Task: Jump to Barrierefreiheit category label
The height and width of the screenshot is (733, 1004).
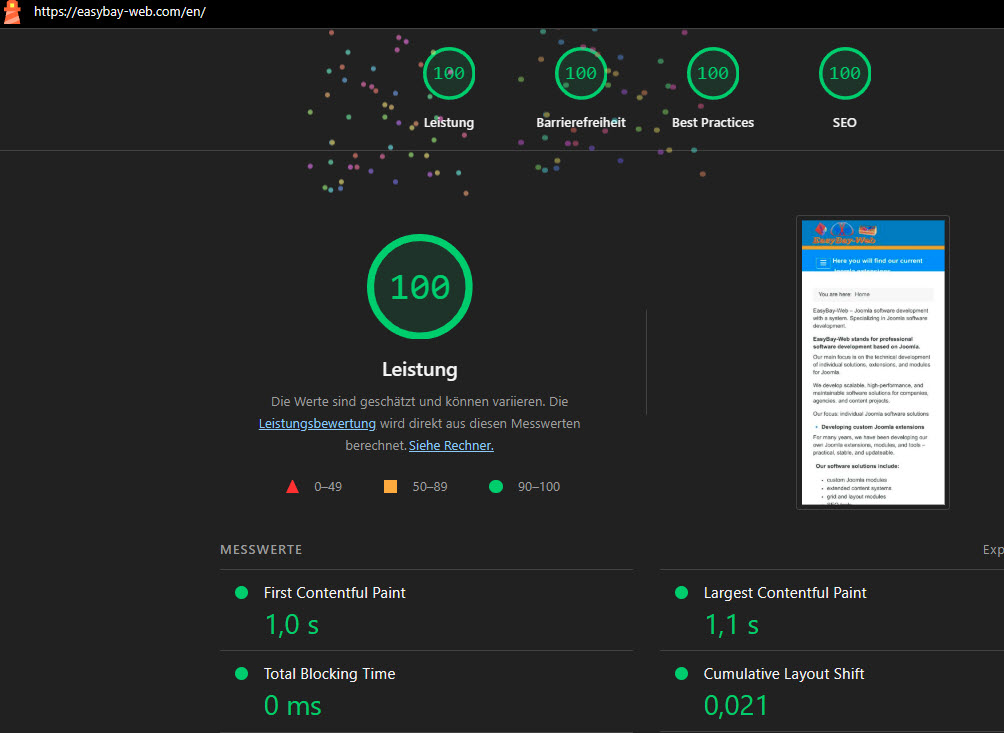Action: pyautogui.click(x=581, y=123)
